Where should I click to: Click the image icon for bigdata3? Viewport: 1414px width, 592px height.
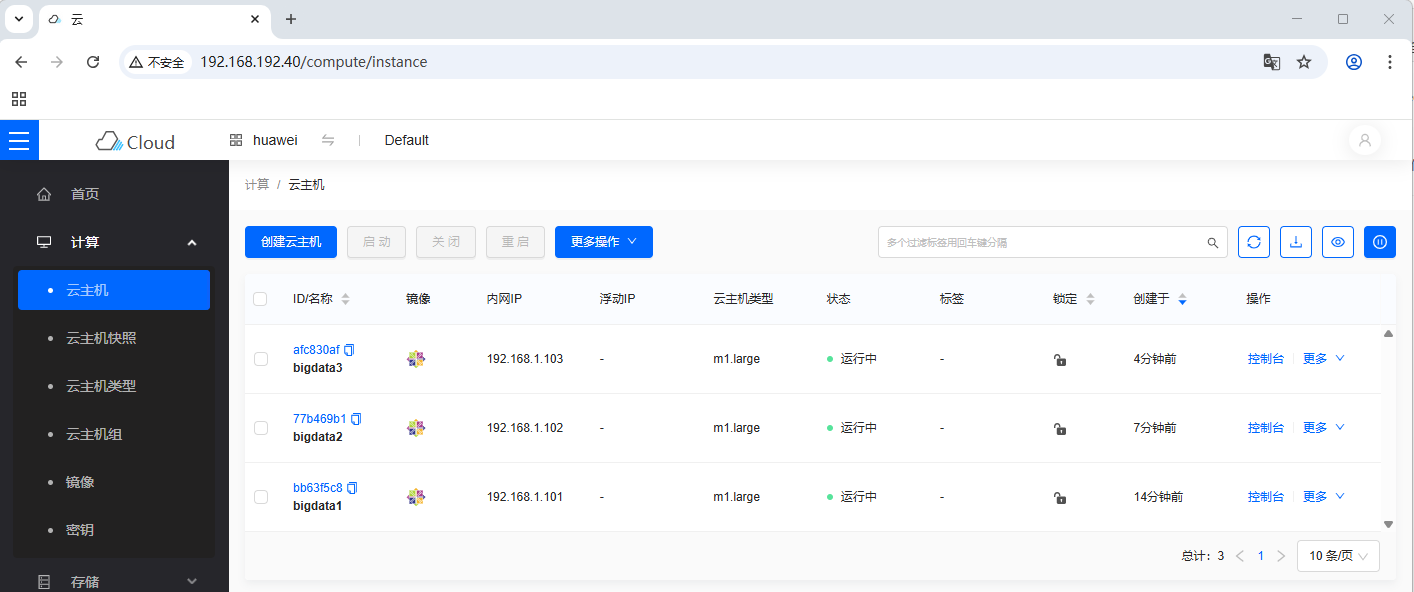click(x=416, y=359)
